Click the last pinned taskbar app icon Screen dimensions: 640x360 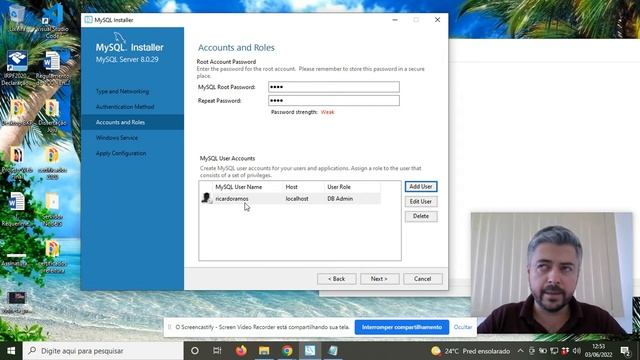tap(333, 351)
